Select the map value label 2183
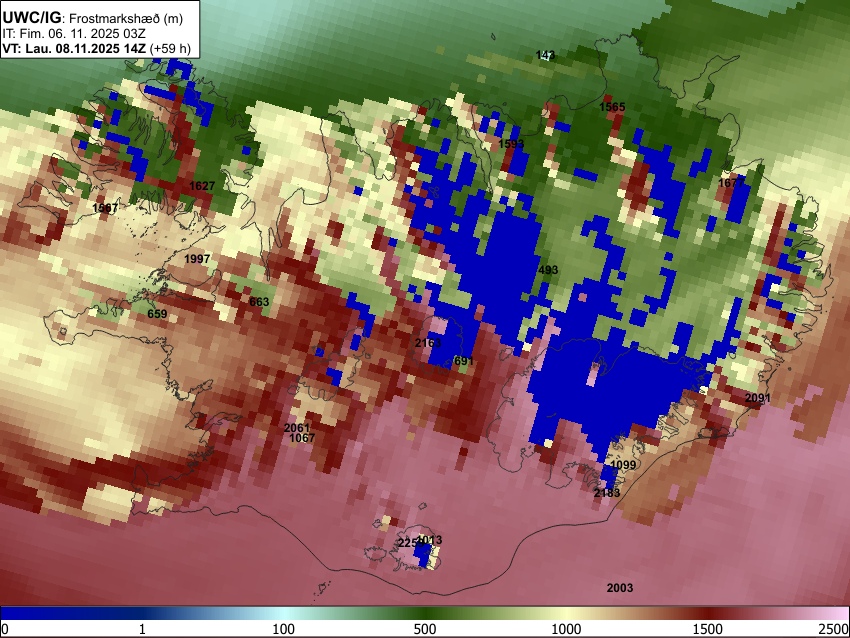Image resolution: width=850 pixels, height=638 pixels. pos(607,493)
